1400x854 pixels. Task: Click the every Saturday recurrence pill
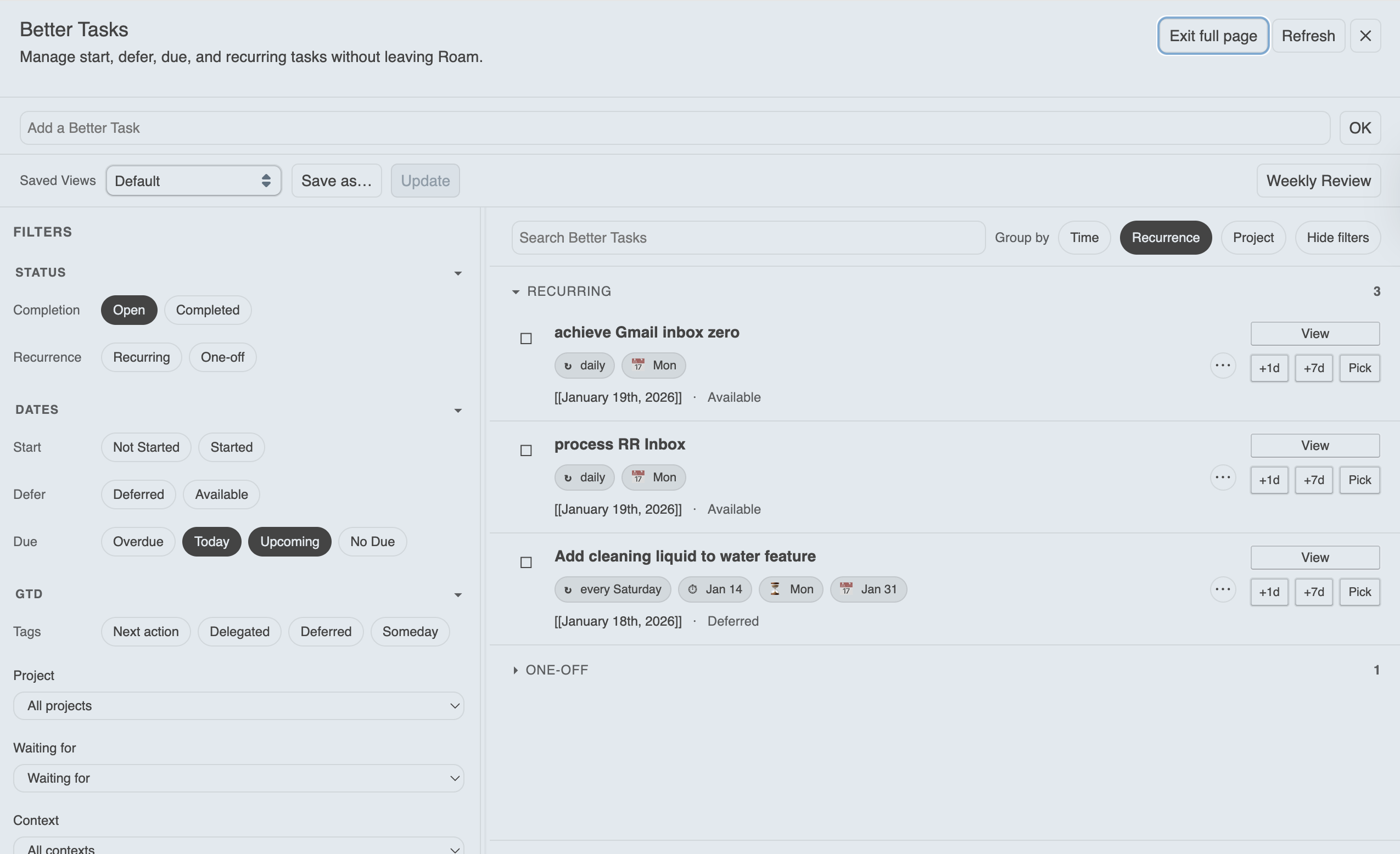point(613,589)
